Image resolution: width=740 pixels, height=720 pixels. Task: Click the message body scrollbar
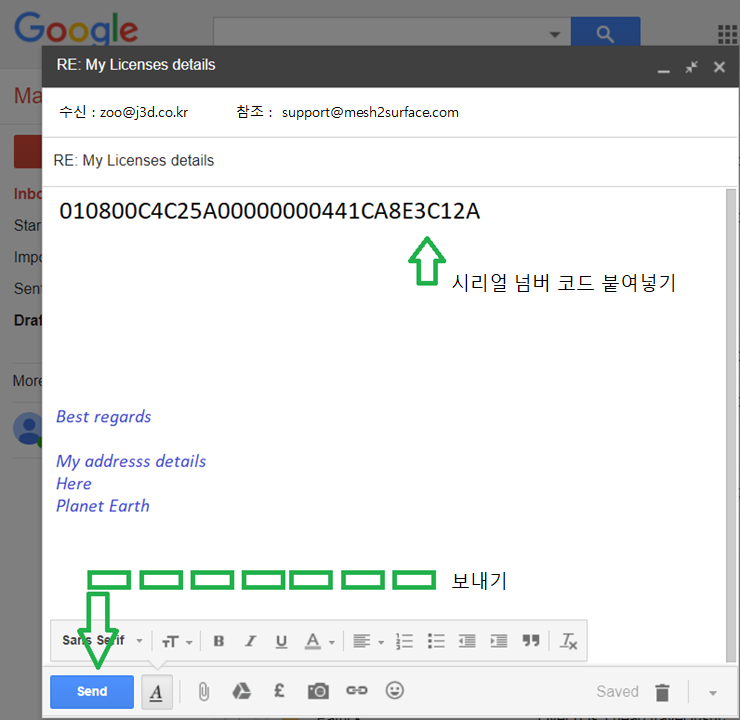tap(731, 425)
